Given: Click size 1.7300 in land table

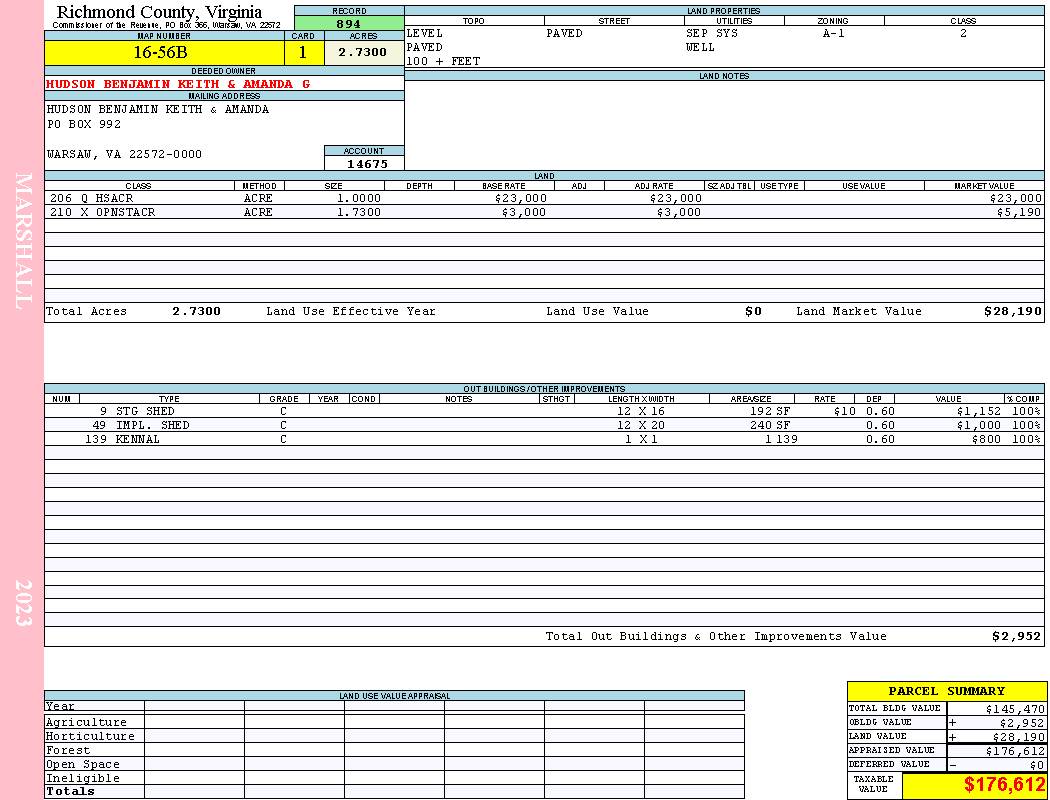Looking at the screenshot, I should point(358,213).
